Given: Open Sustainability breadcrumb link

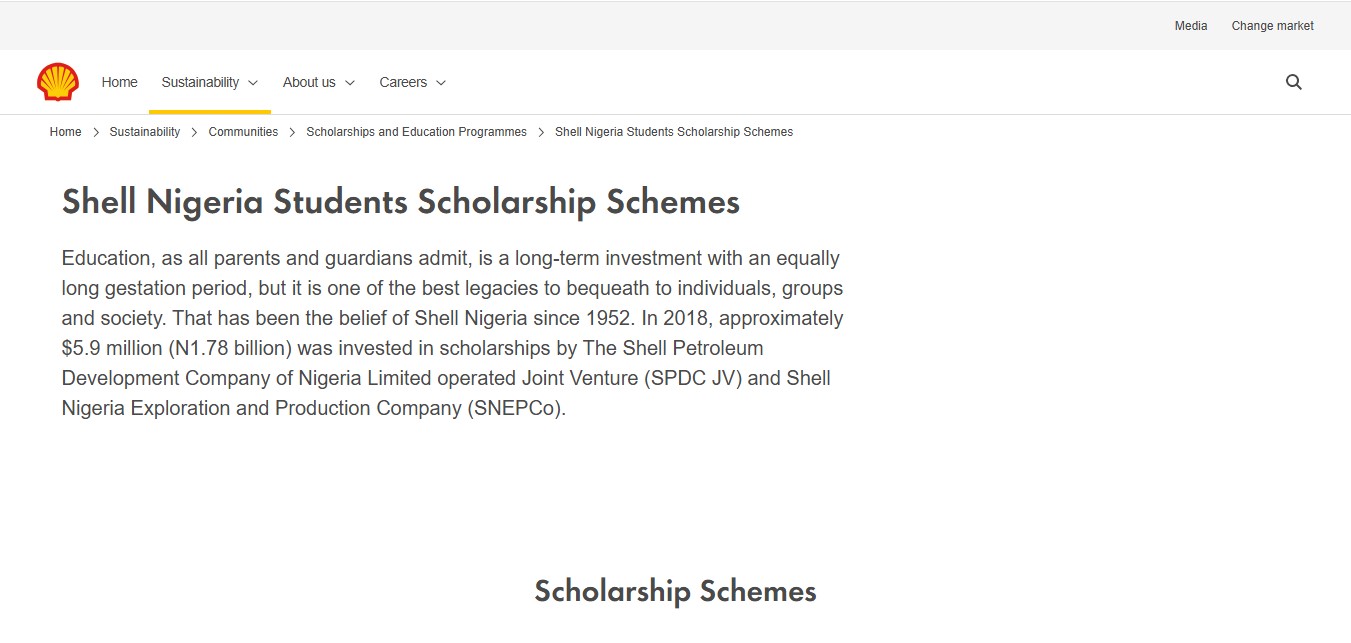Looking at the screenshot, I should coord(145,132).
